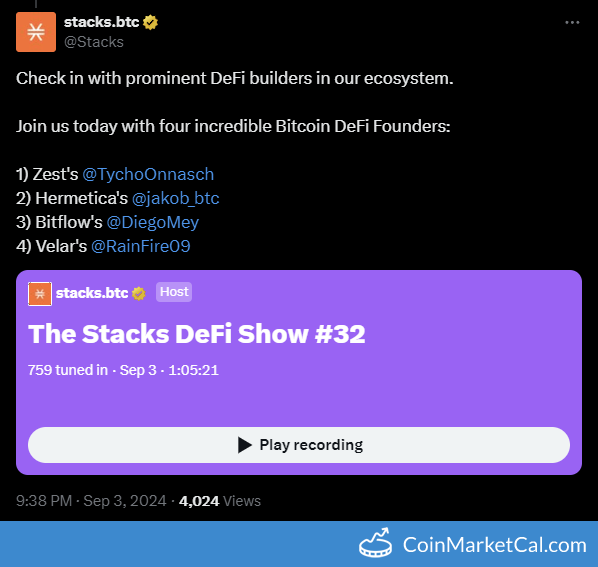Open the CoinMarketCal.com watermark text
Screen dimensions: 598x567
click(495, 545)
